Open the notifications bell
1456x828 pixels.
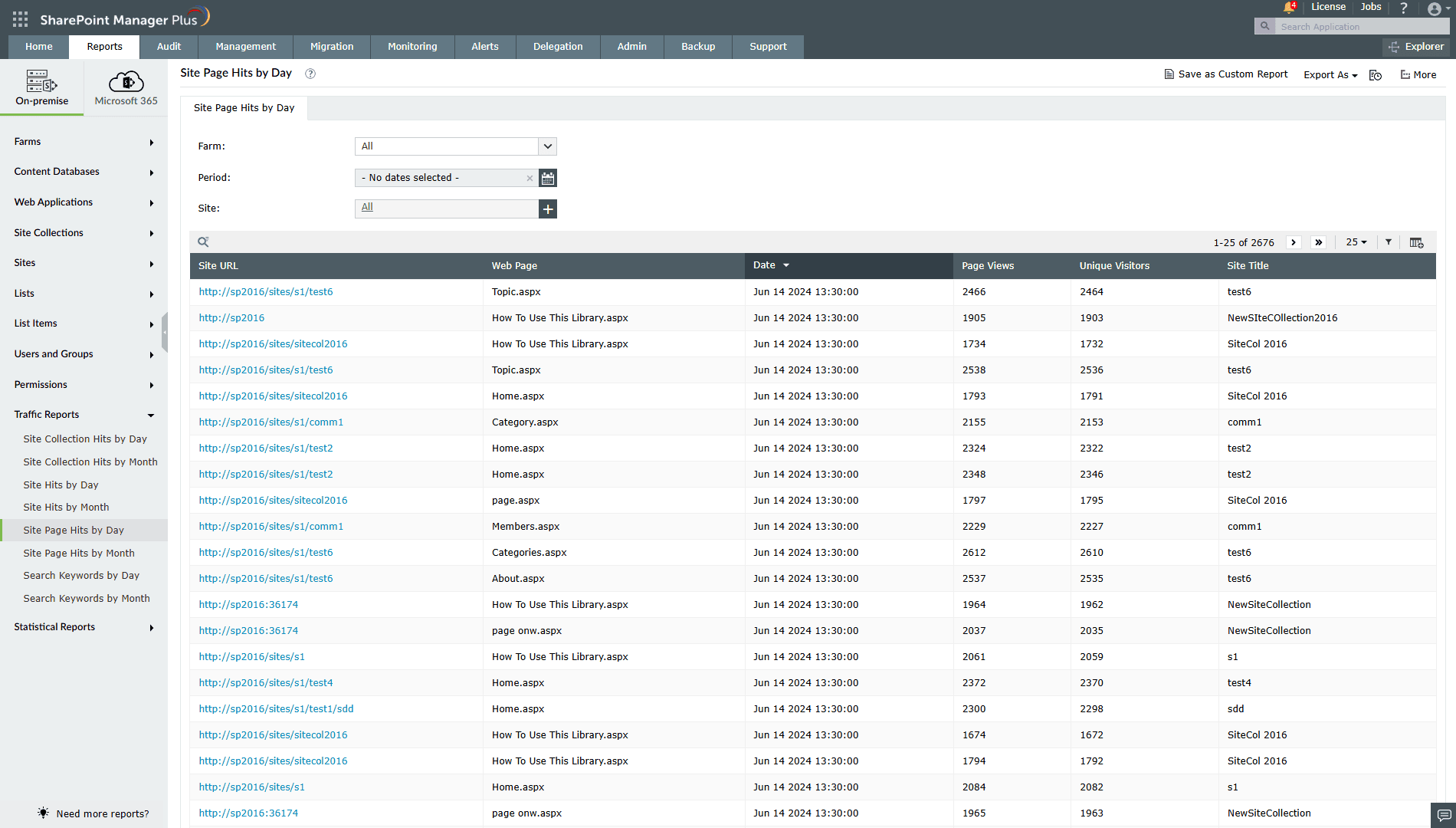click(x=1288, y=8)
